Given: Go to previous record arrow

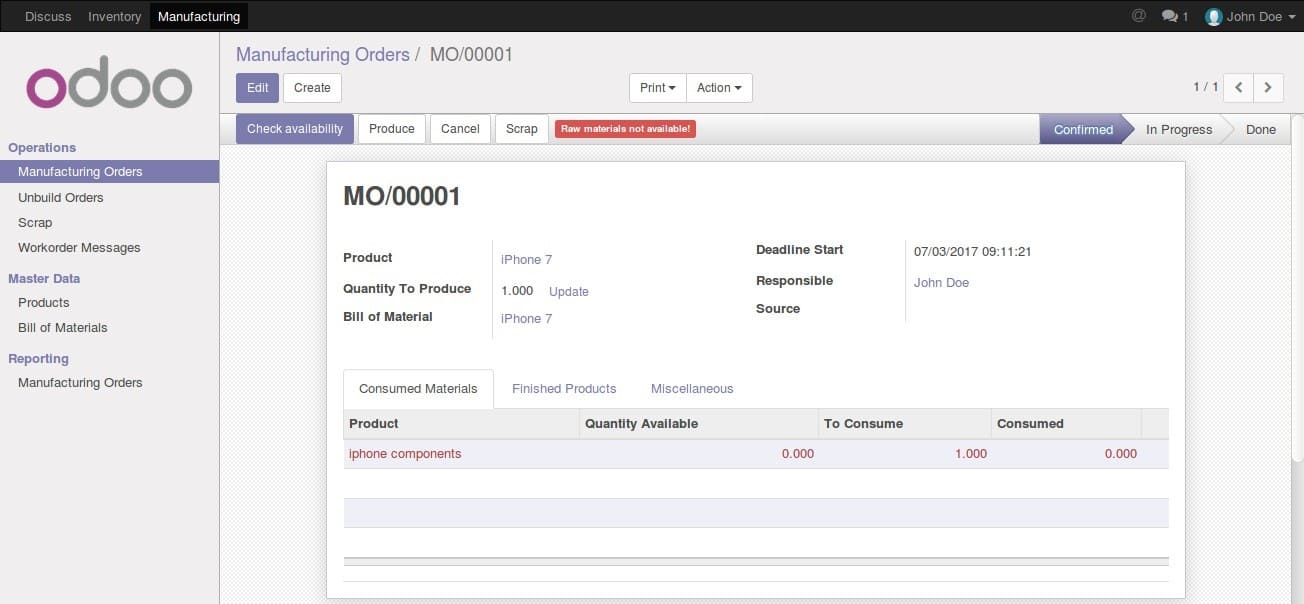Looking at the screenshot, I should pyautogui.click(x=1238, y=87).
